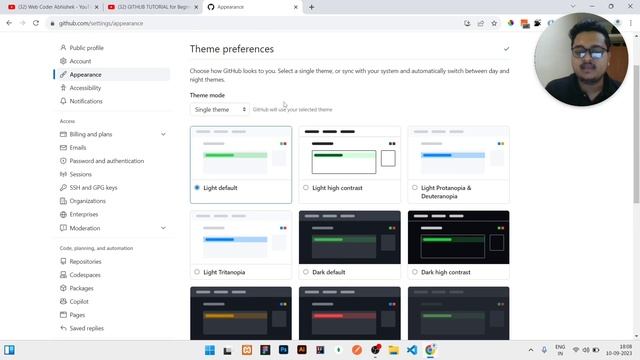Screen dimensions: 640x360
Task: Open the Windows Start menu
Action: pyautogui.click(x=210, y=350)
